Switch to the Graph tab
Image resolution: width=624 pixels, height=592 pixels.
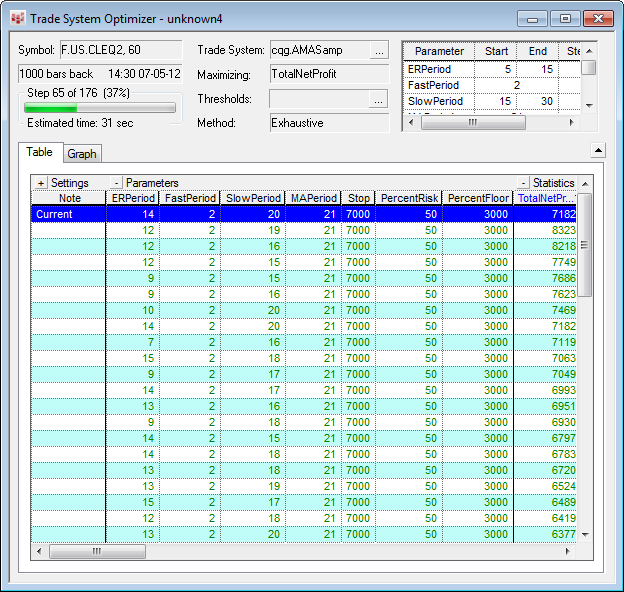pyautogui.click(x=82, y=154)
